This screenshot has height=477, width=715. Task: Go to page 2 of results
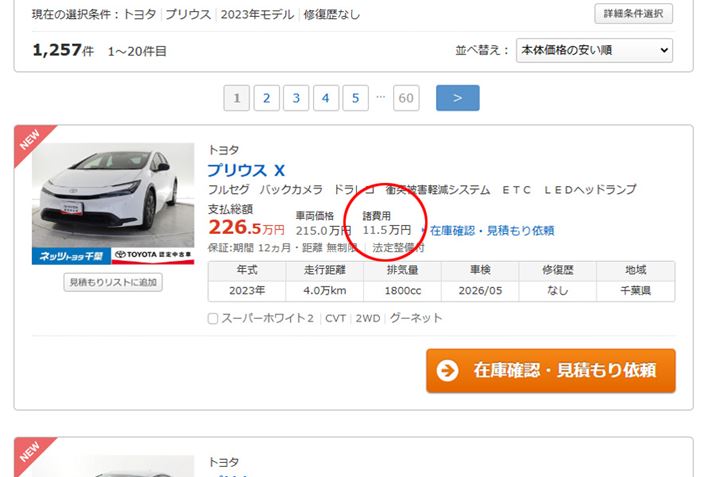tap(266, 98)
